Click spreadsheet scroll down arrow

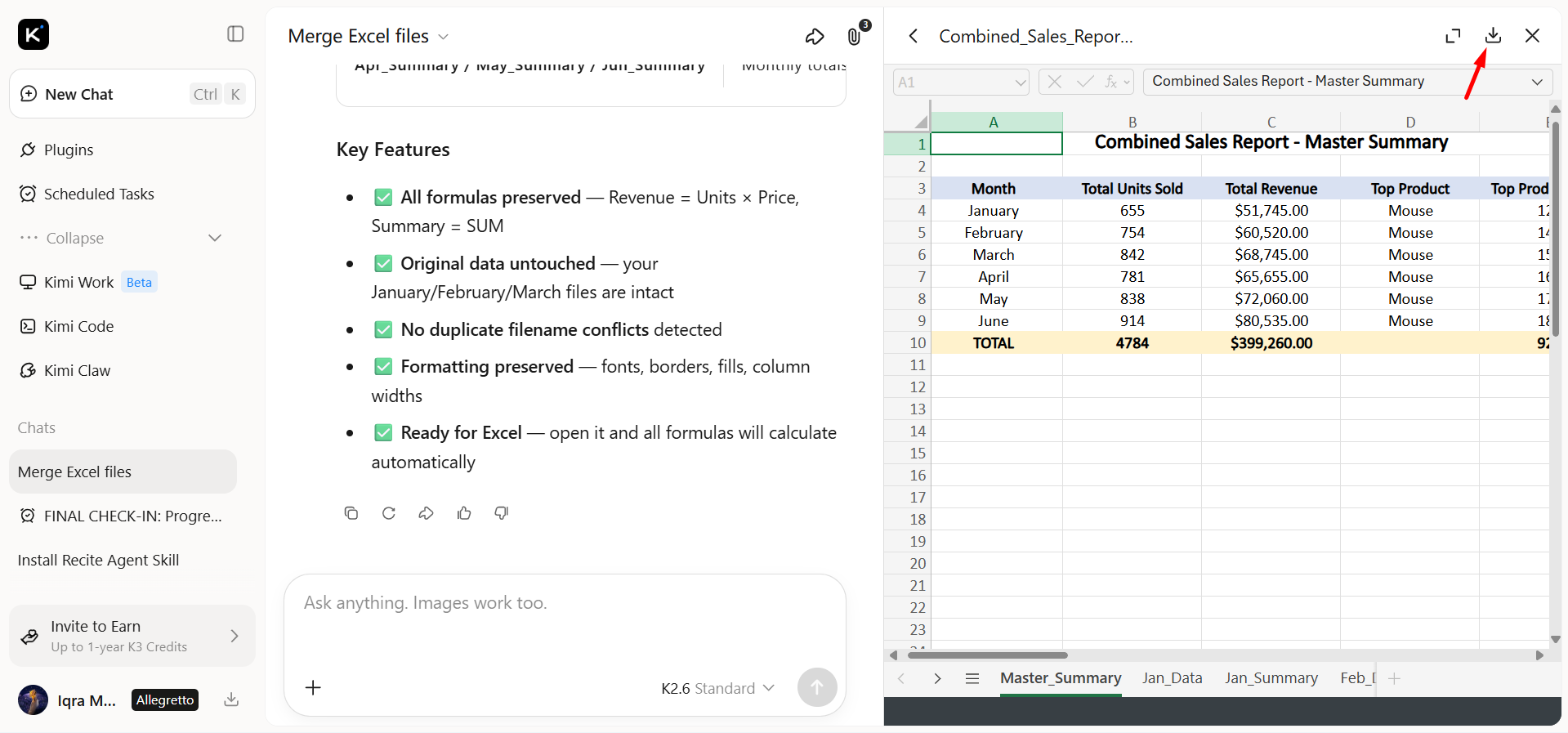click(x=1555, y=639)
